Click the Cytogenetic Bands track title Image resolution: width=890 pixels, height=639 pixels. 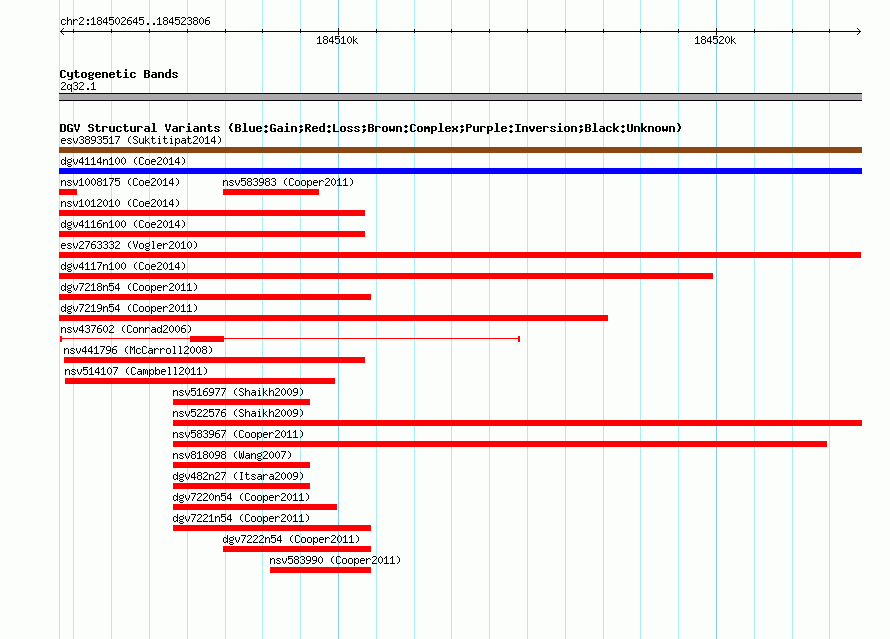[119, 74]
